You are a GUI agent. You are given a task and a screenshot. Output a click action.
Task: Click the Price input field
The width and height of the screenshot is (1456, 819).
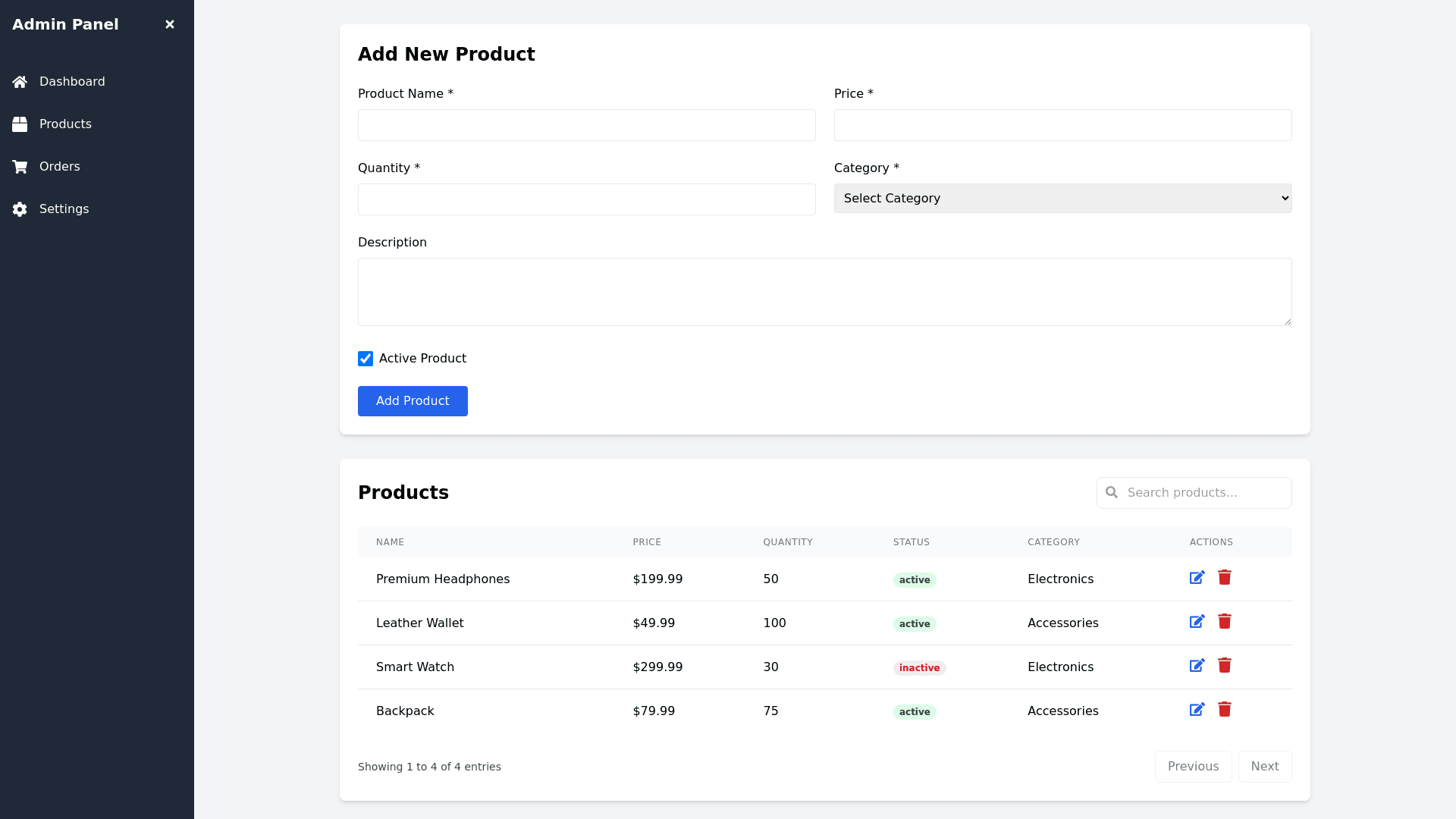(1062, 125)
